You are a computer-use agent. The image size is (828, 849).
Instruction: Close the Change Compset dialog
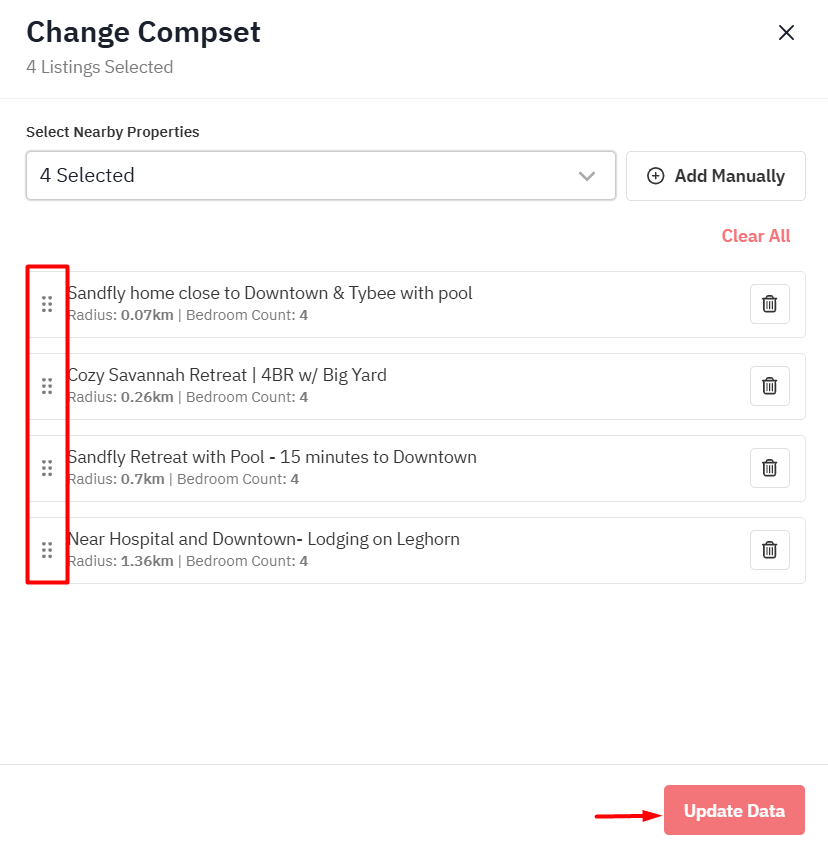[x=786, y=33]
